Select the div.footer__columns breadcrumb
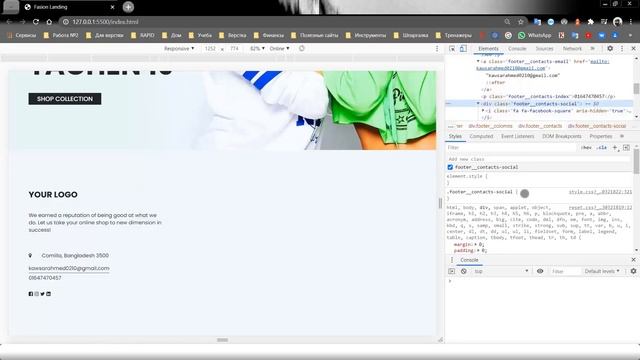640x360 pixels. [490, 126]
